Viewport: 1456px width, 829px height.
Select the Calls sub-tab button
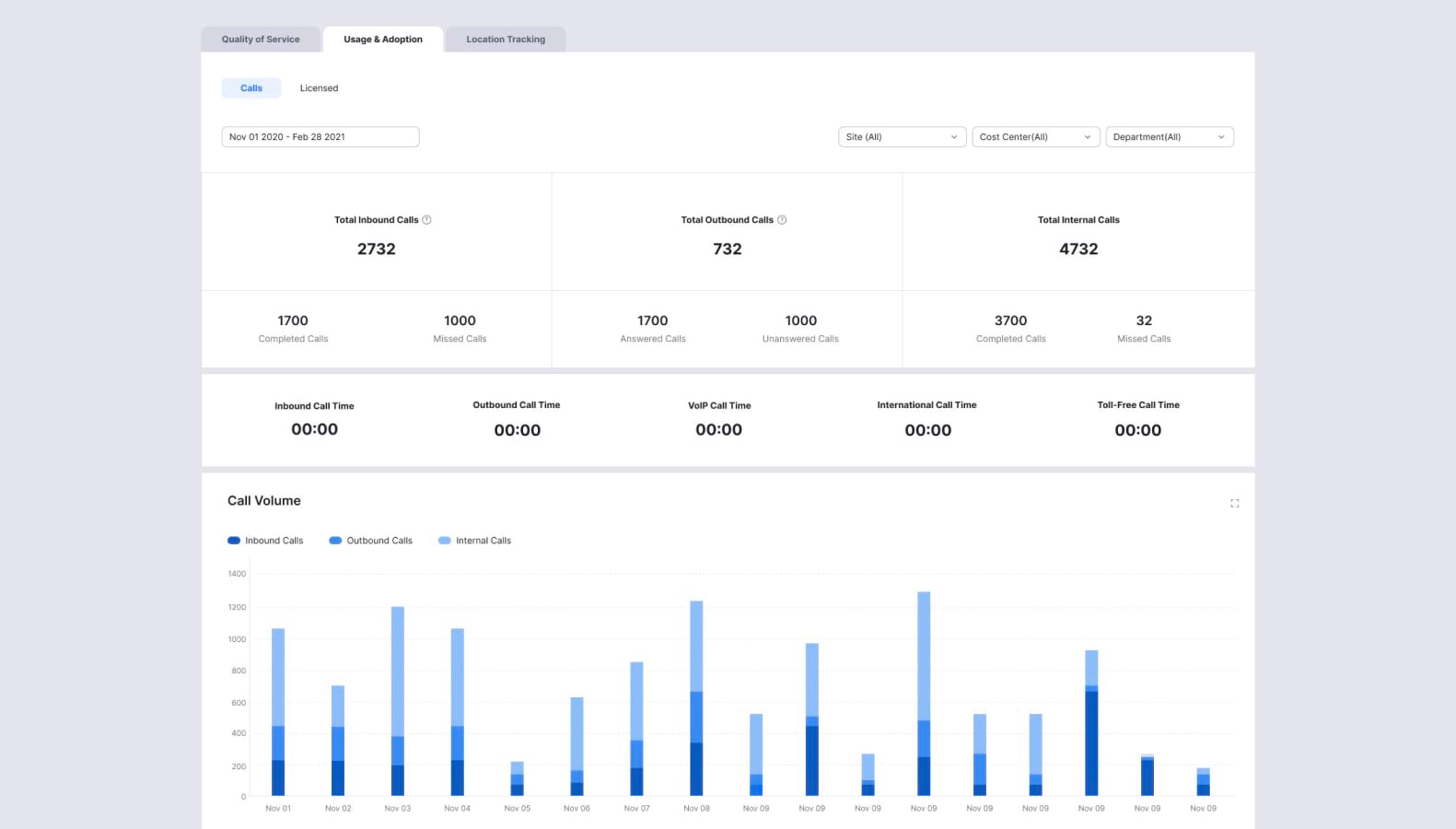point(251,88)
